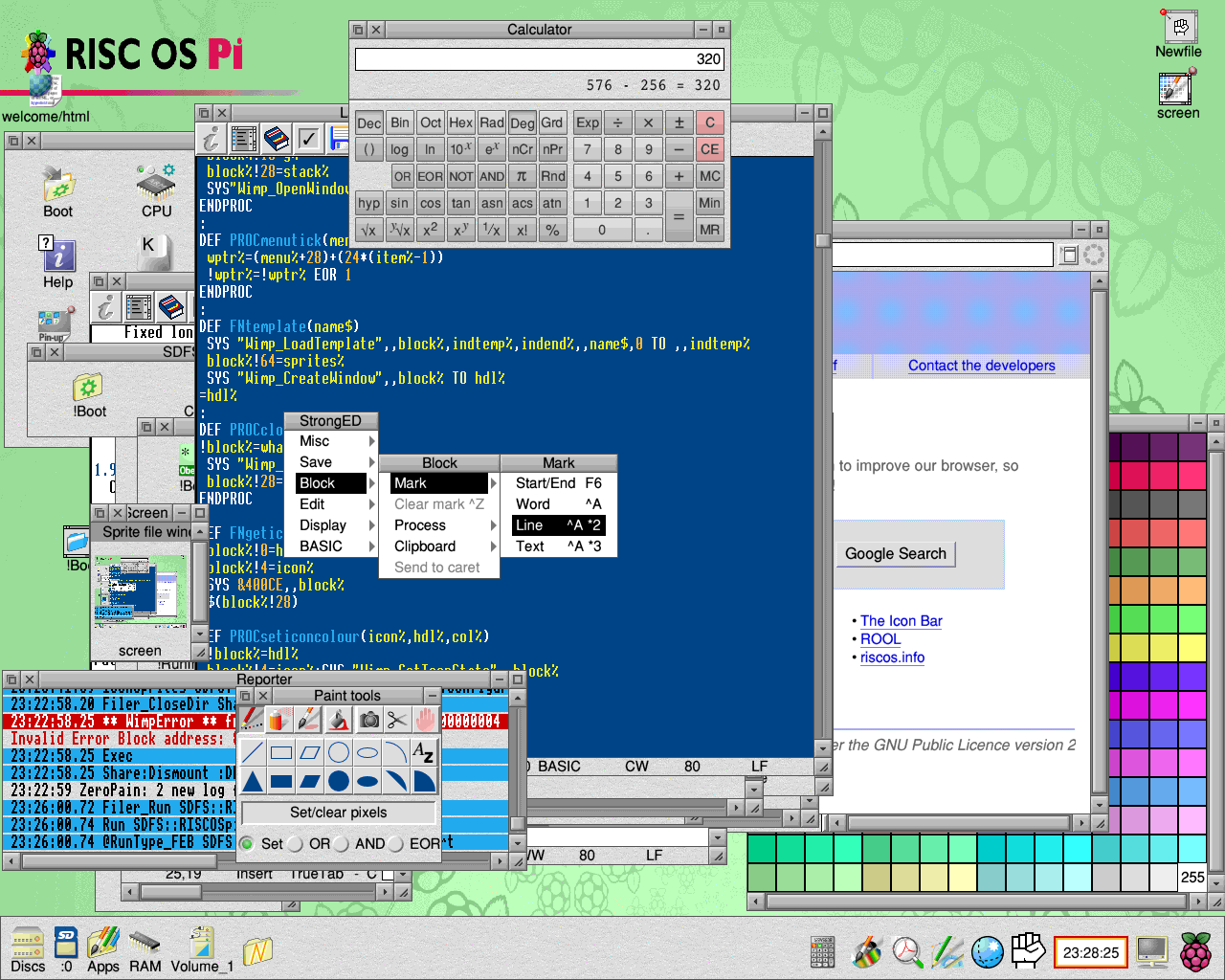Screen dimensions: 1225x980
Task: Select the paintbrush tool in Paint tools
Action: click(308, 720)
